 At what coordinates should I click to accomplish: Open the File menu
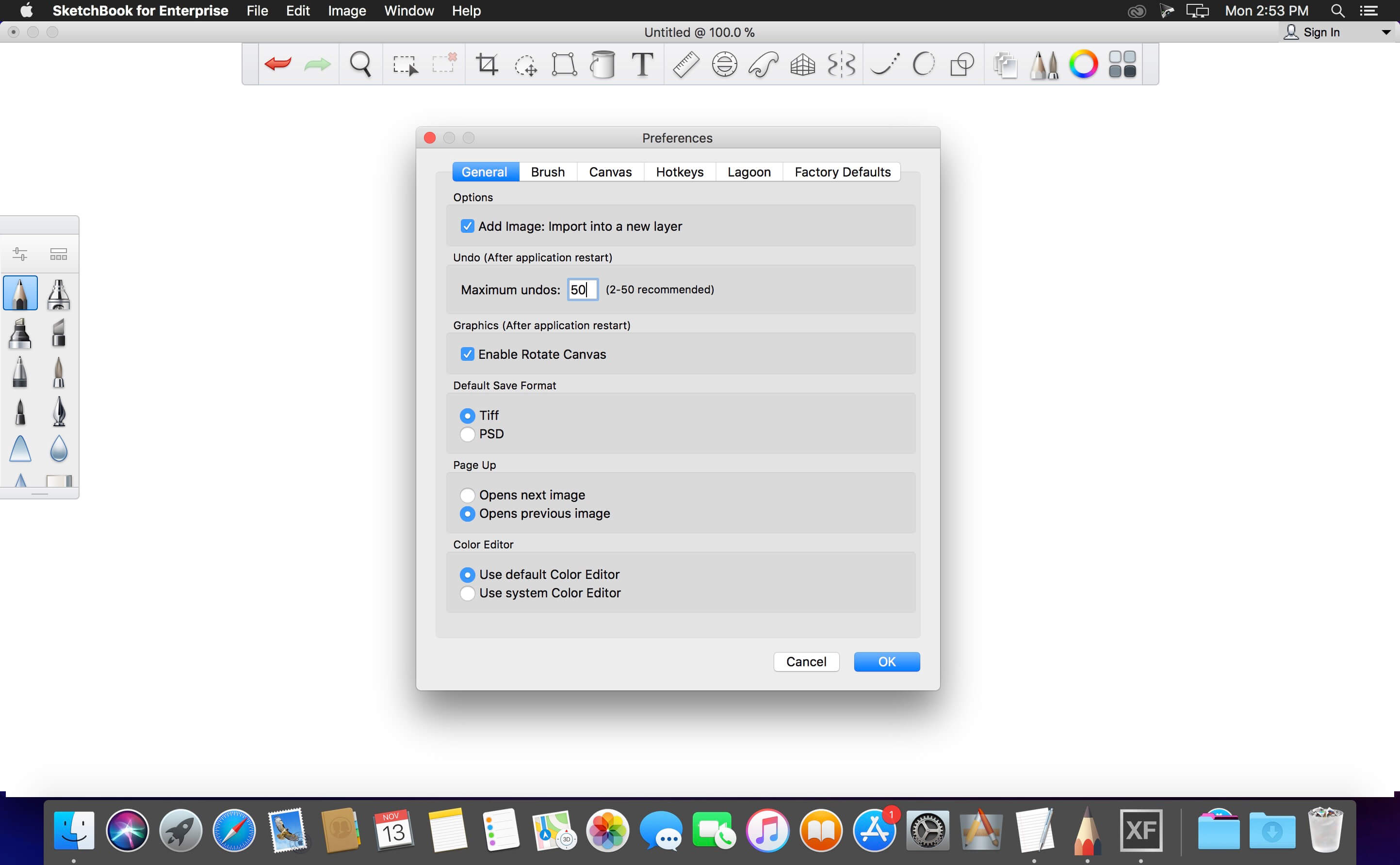(x=257, y=11)
